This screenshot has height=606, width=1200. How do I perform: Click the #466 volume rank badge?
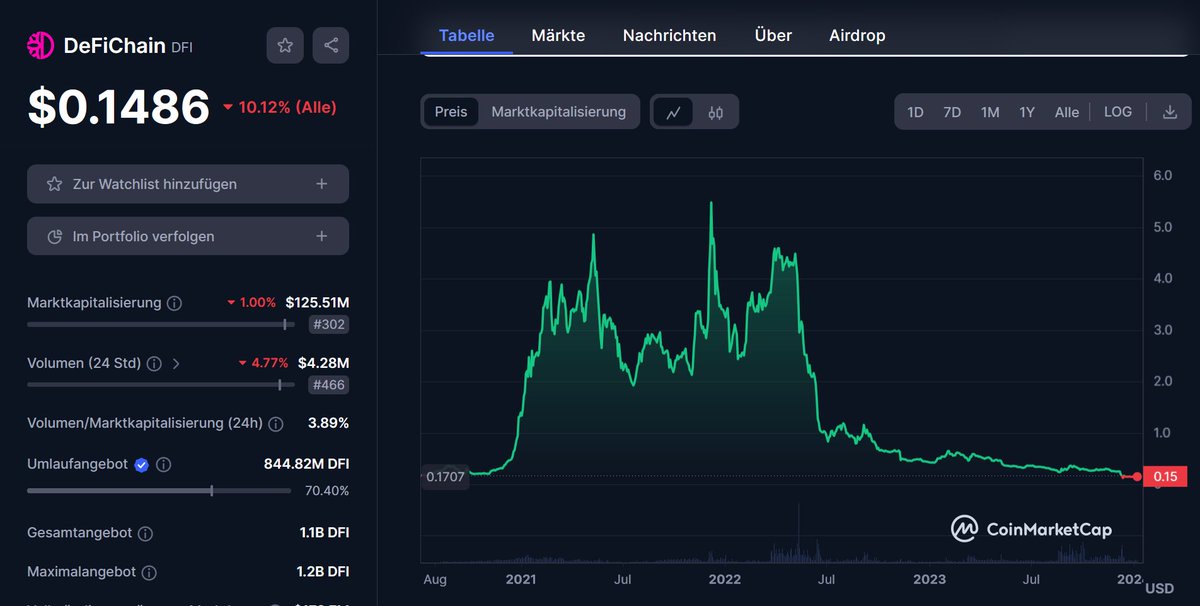(329, 385)
